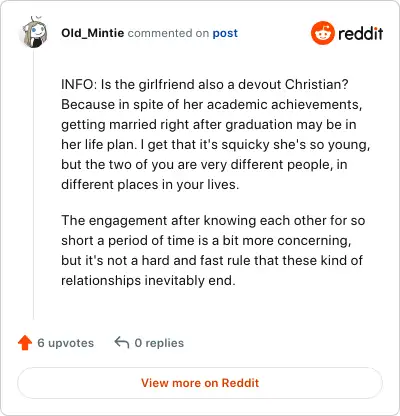The image size is (400, 416).
Task: Click the reddit wordmark text logo
Action: coord(361,33)
